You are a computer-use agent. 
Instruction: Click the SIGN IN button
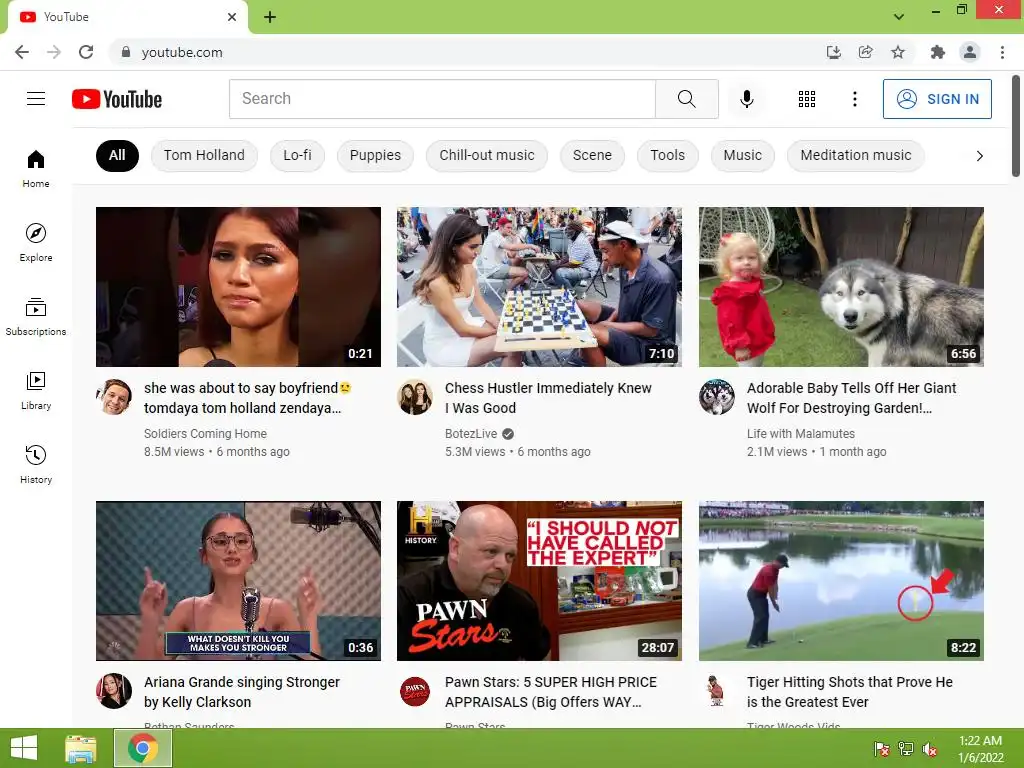pyautogui.click(x=937, y=99)
